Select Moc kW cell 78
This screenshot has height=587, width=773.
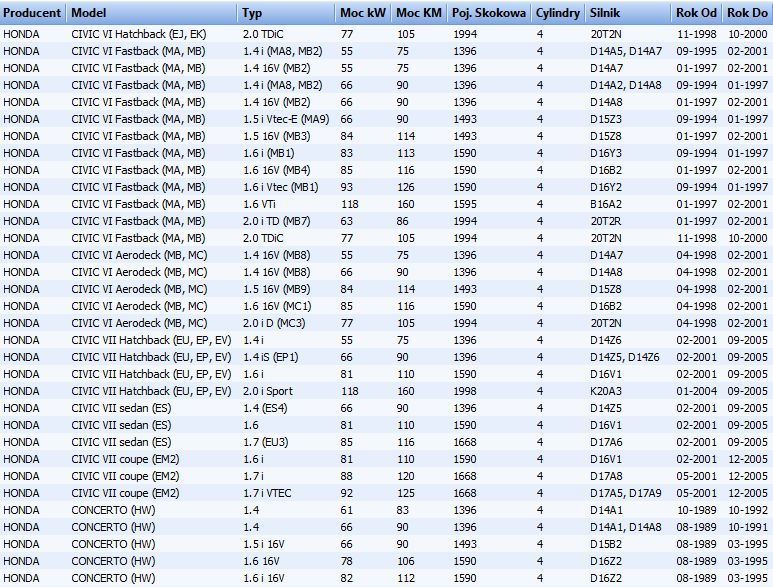coord(347,561)
